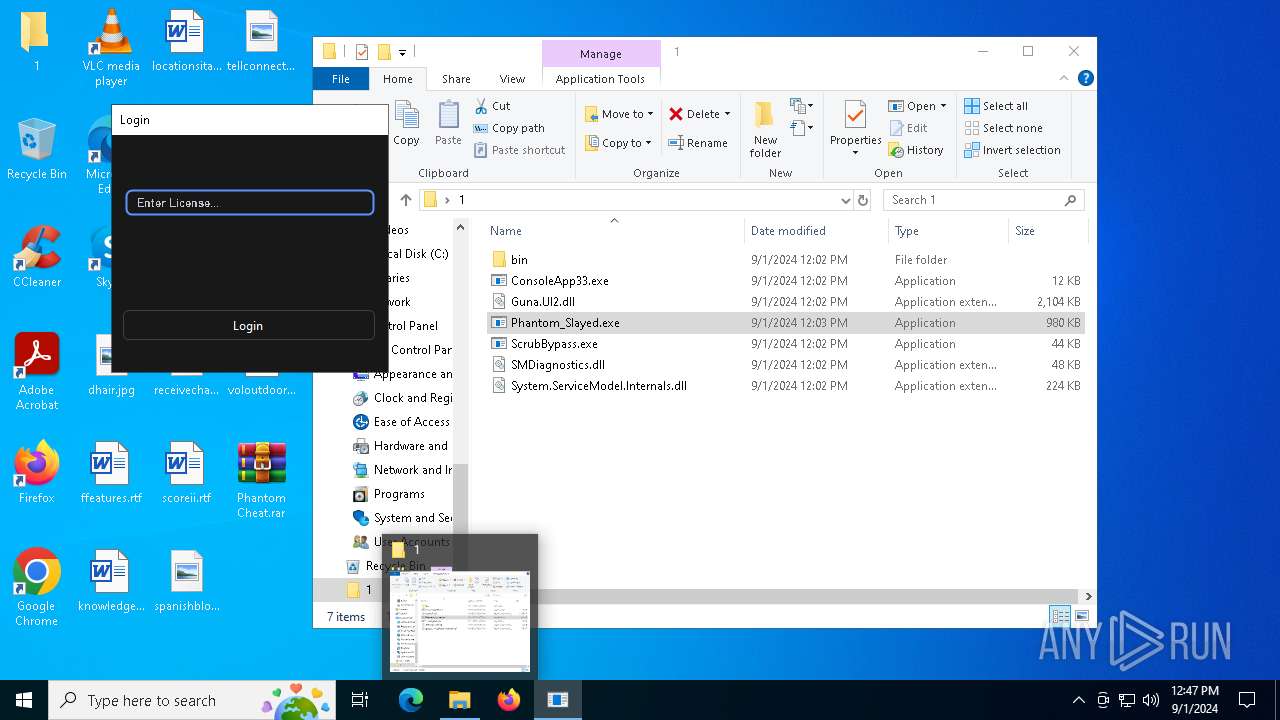This screenshot has height=720, width=1280.
Task: Open the file History option
Action: point(915,150)
